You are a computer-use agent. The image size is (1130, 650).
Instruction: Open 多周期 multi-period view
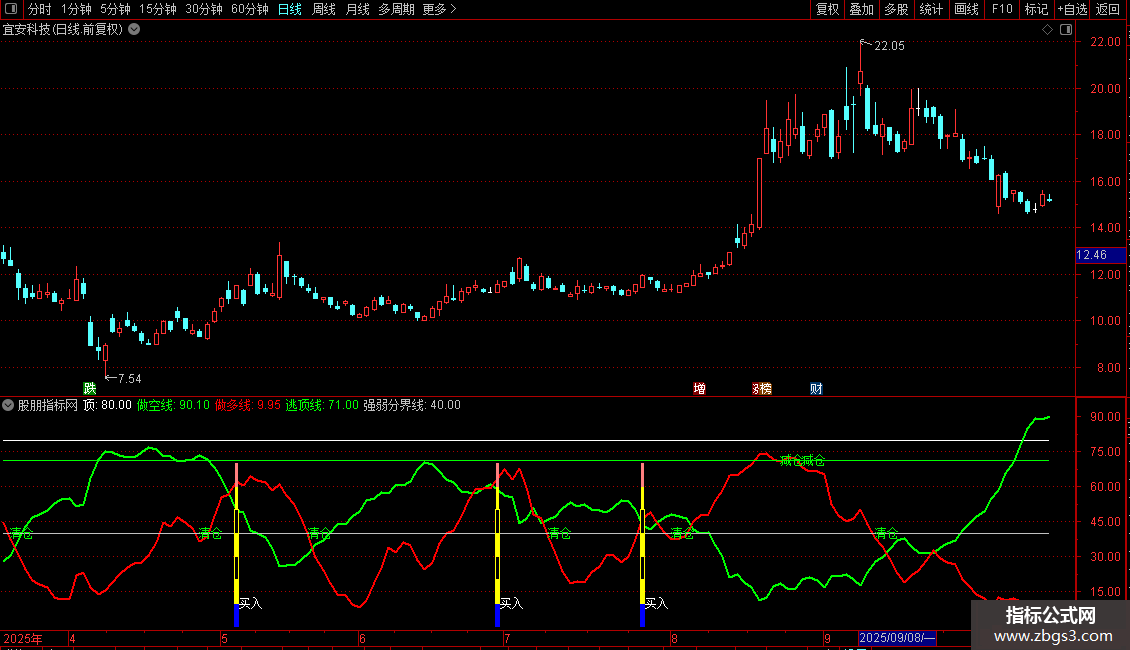396,9
